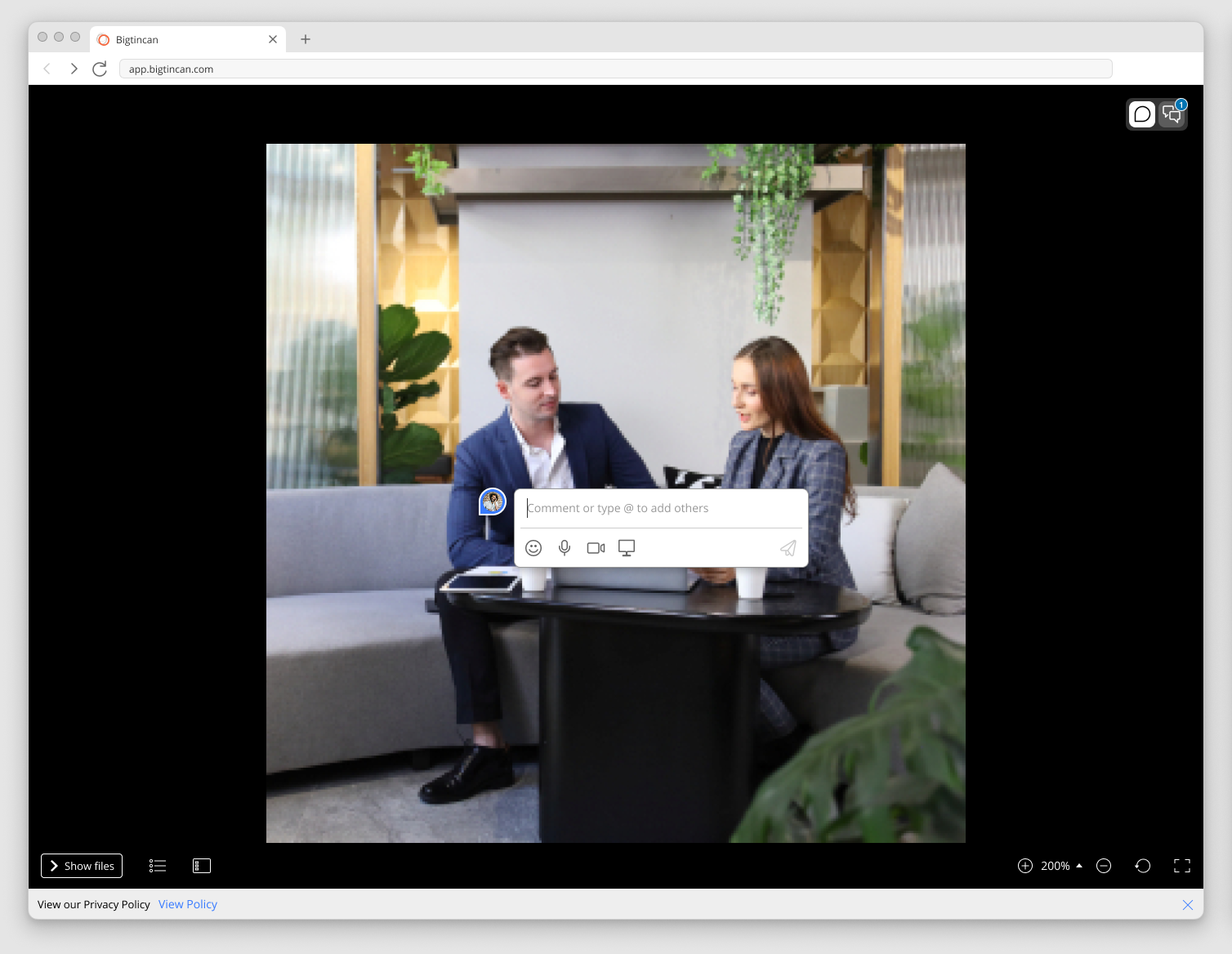1232x954 pixels.
Task: Click the Comment or type @ input field
Action: point(662,508)
